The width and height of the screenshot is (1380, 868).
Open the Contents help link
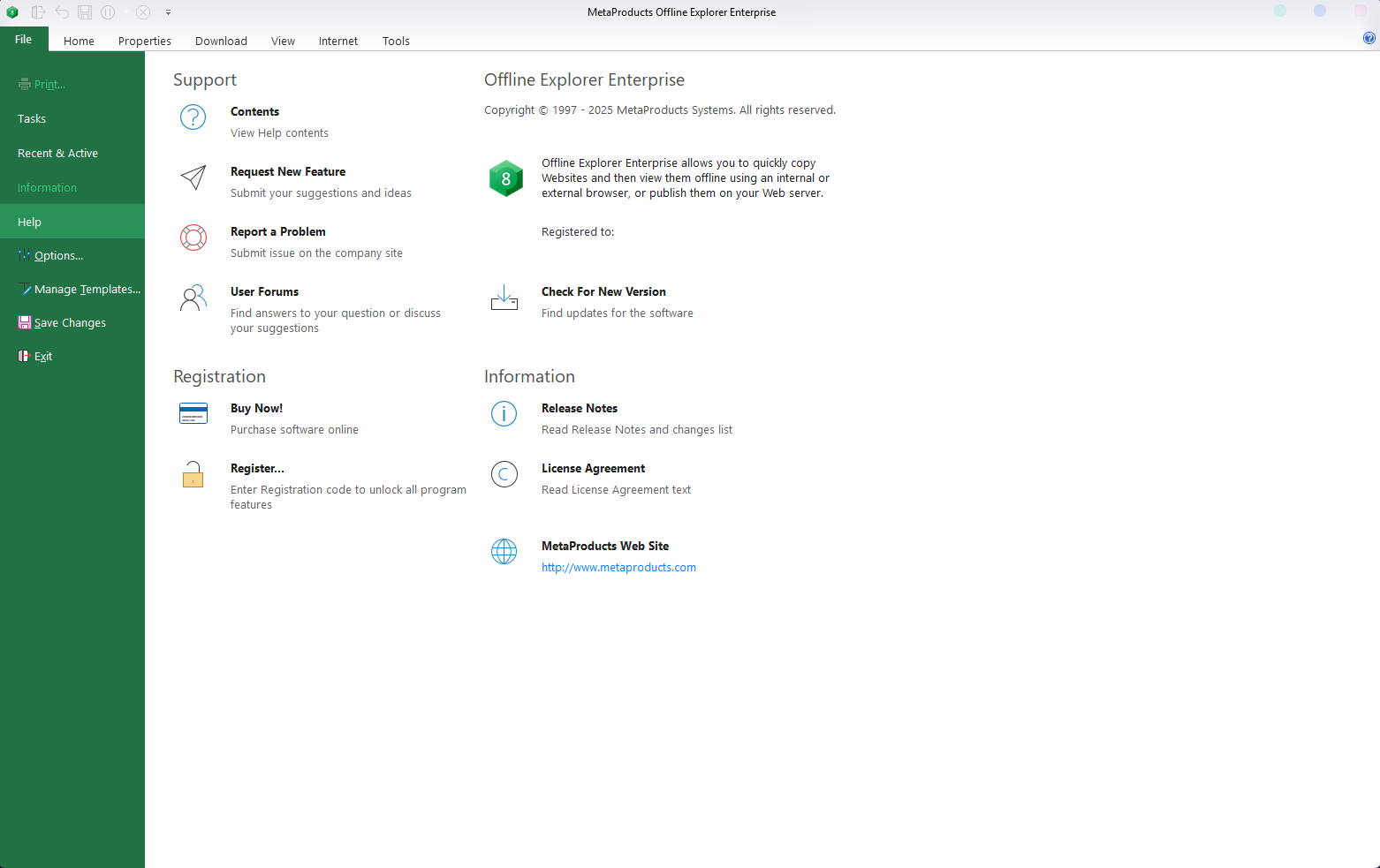[x=254, y=112]
